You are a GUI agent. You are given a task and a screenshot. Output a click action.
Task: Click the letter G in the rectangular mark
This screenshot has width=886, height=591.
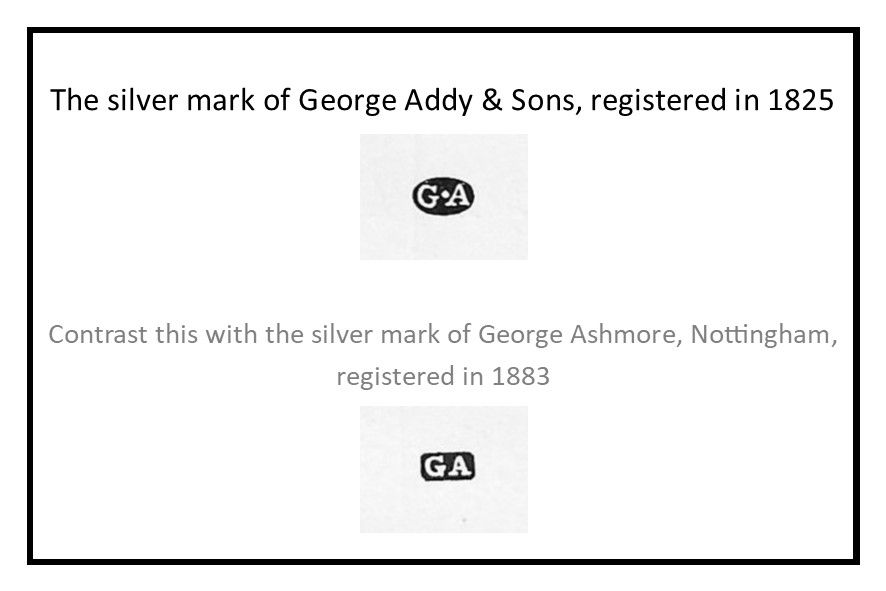[x=434, y=467]
